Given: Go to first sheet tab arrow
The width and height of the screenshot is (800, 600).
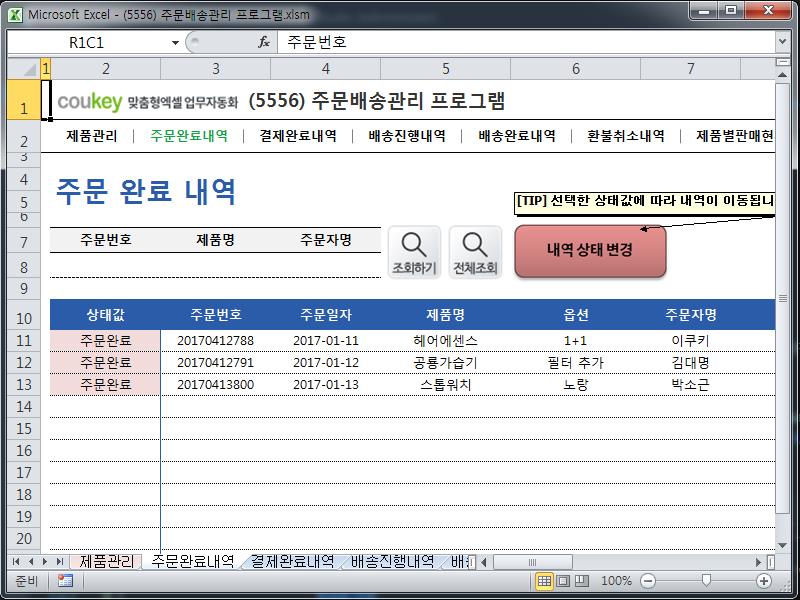Looking at the screenshot, I should pos(16,562).
